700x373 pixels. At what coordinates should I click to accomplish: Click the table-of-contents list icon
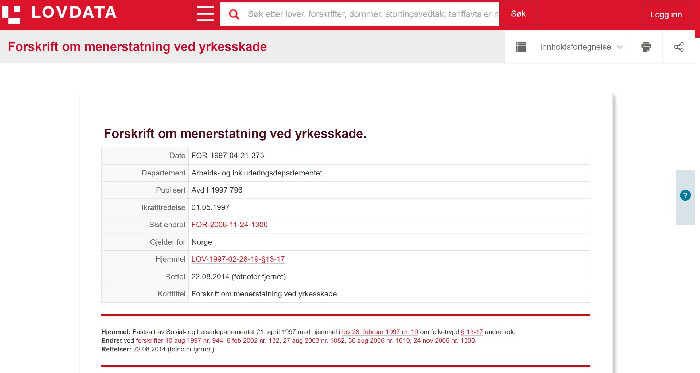pos(521,47)
